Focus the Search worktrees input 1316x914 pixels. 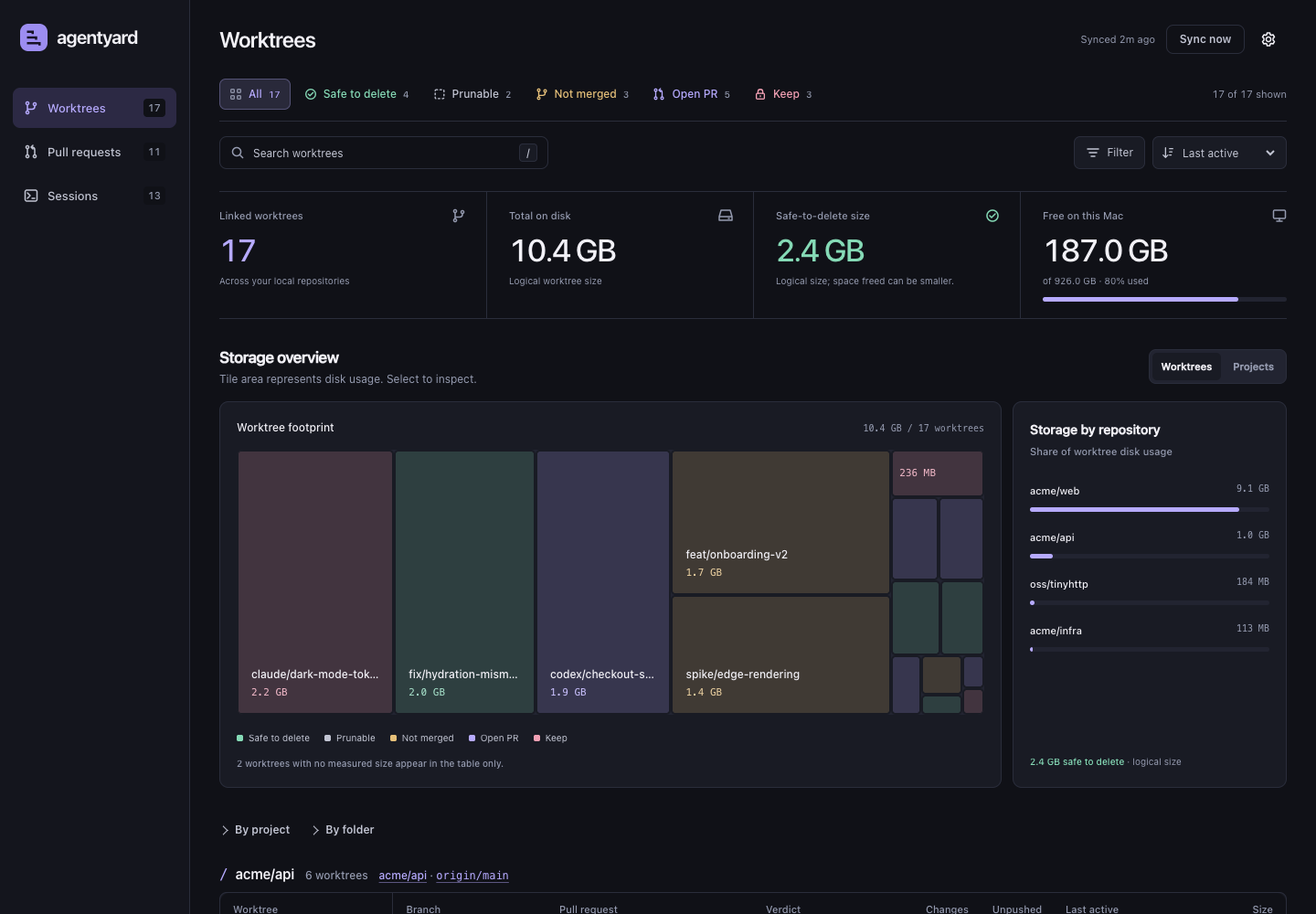(x=384, y=153)
